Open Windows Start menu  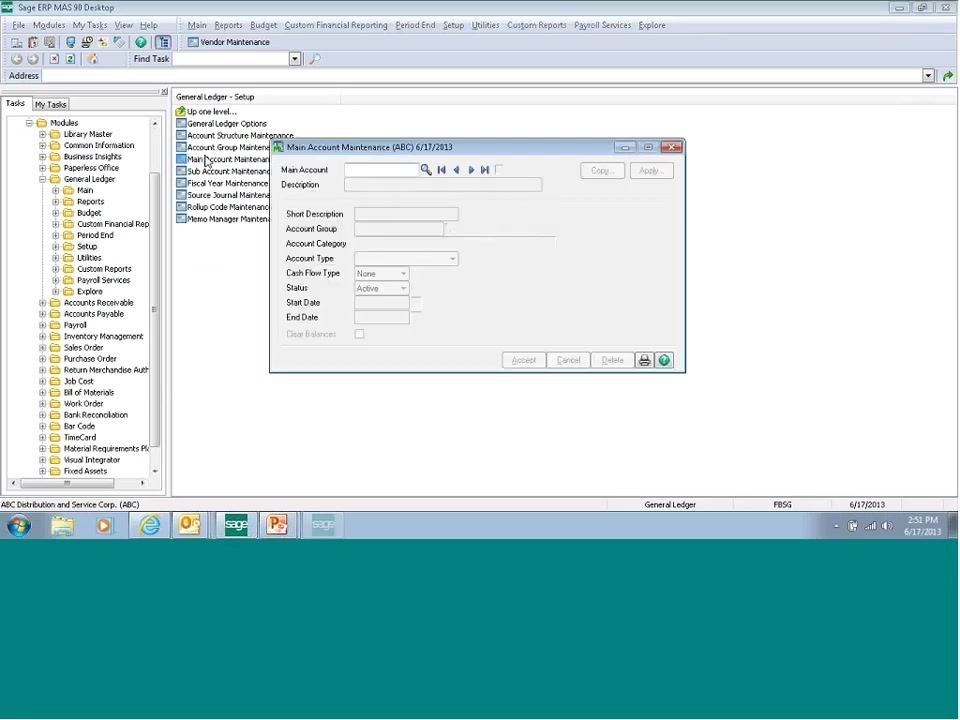tap(19, 525)
